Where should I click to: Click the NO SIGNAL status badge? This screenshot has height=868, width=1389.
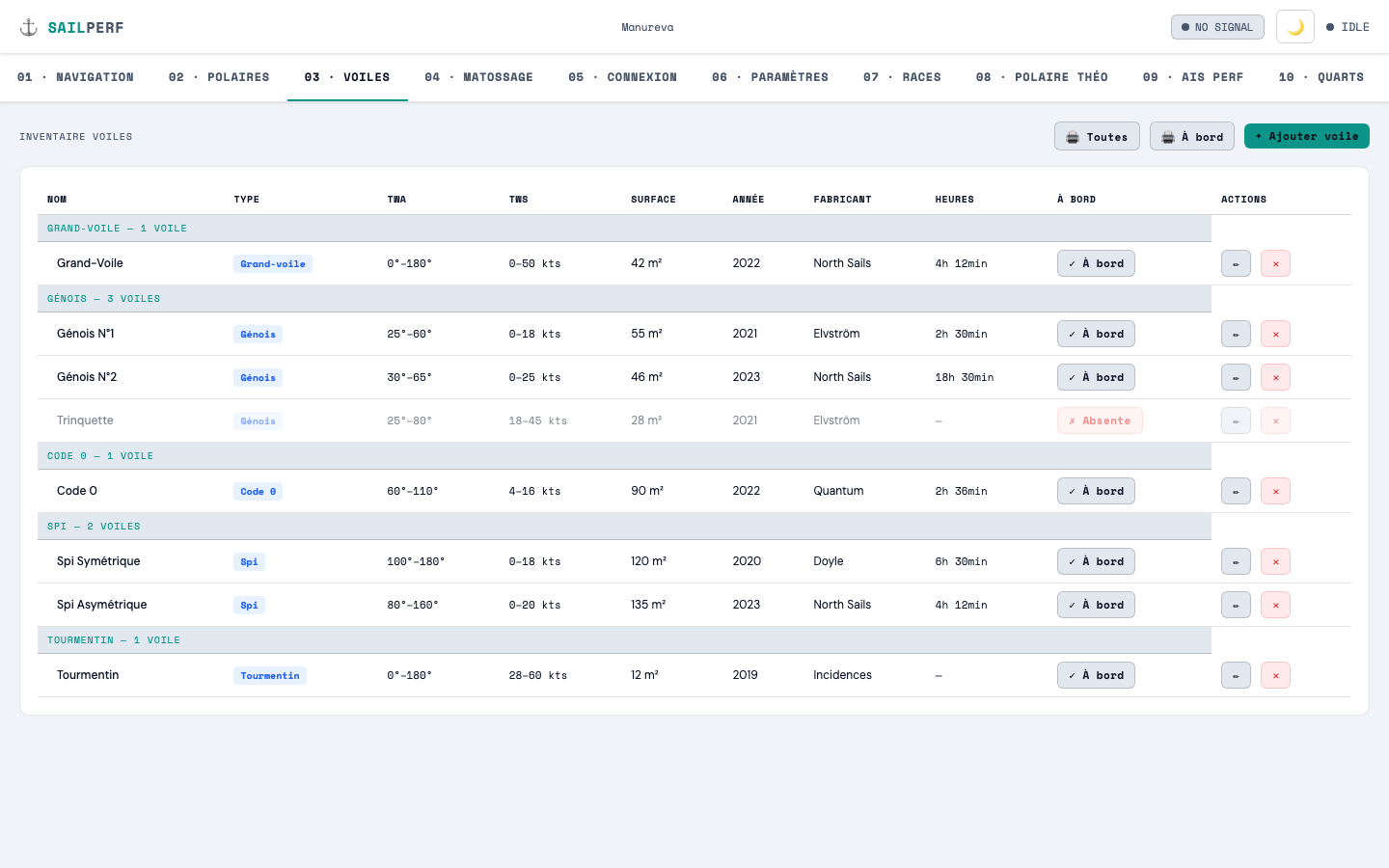tap(1217, 27)
